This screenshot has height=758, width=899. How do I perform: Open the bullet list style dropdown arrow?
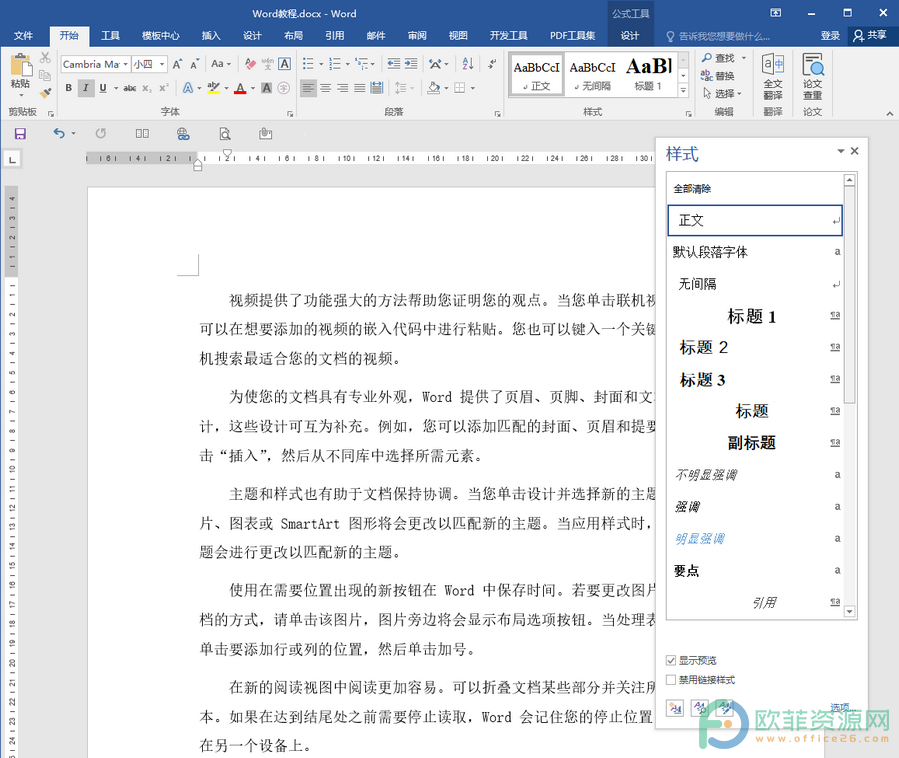pyautogui.click(x=321, y=64)
